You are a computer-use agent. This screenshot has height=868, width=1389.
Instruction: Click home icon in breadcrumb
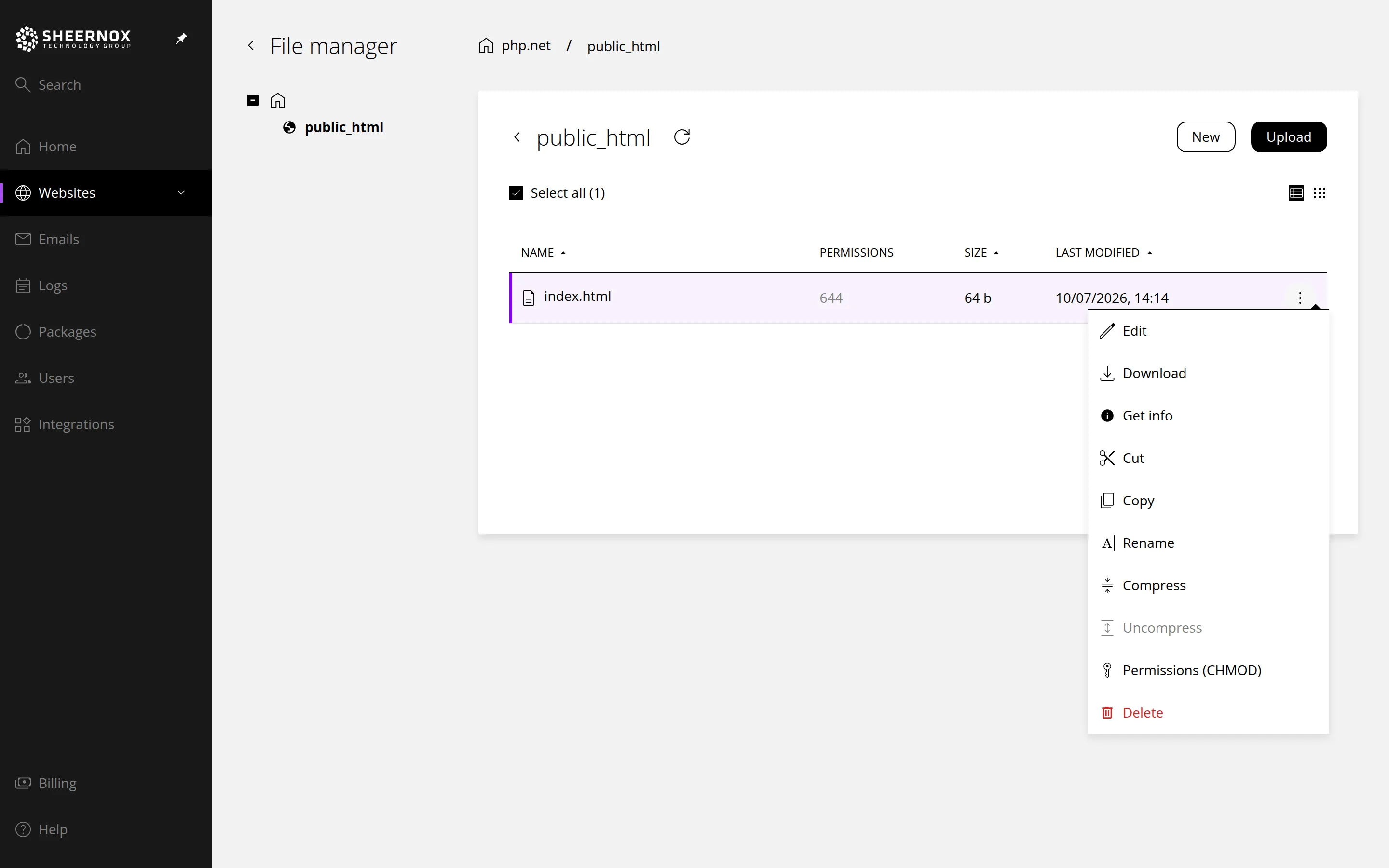point(486,45)
